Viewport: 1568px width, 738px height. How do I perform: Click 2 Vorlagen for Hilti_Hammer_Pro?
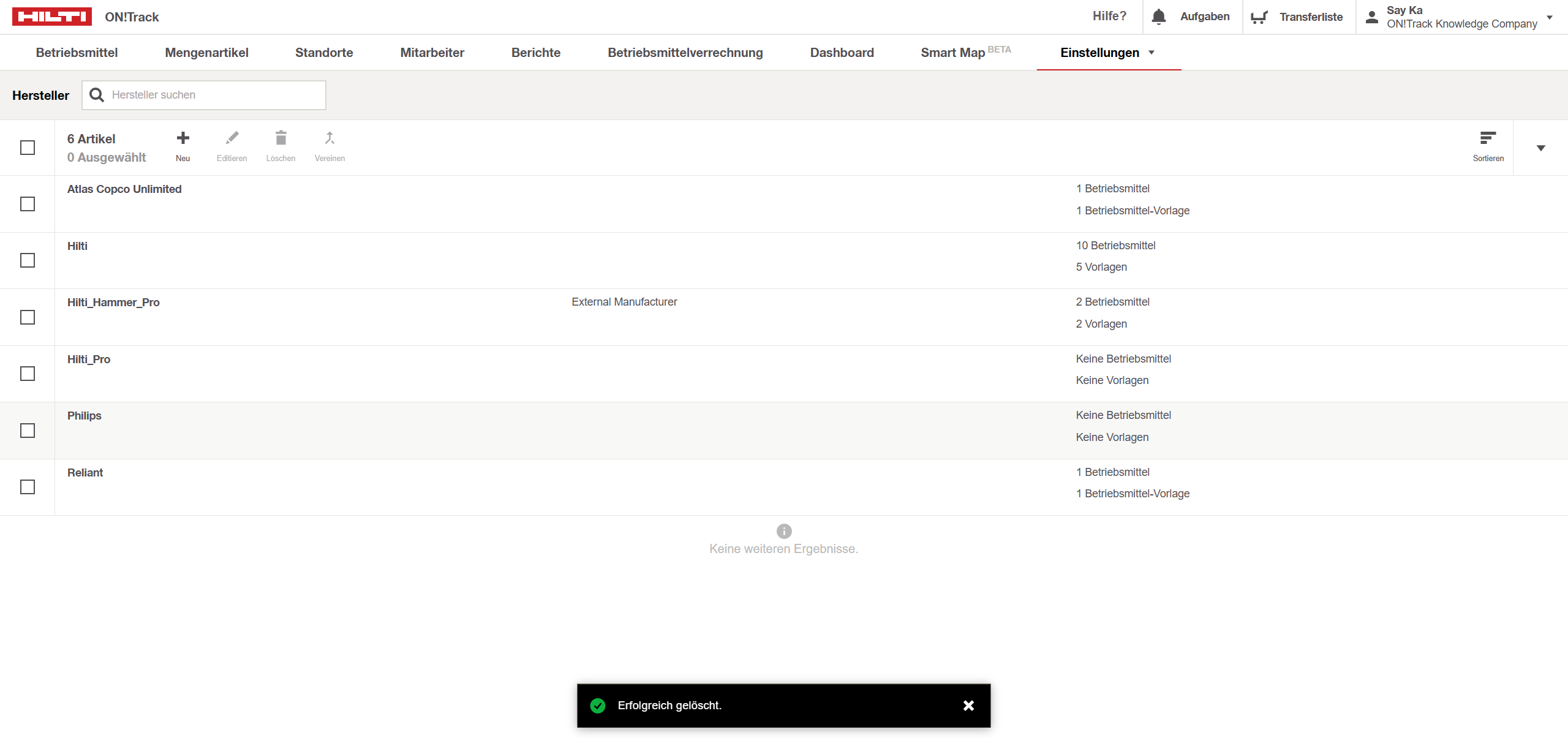click(1101, 324)
